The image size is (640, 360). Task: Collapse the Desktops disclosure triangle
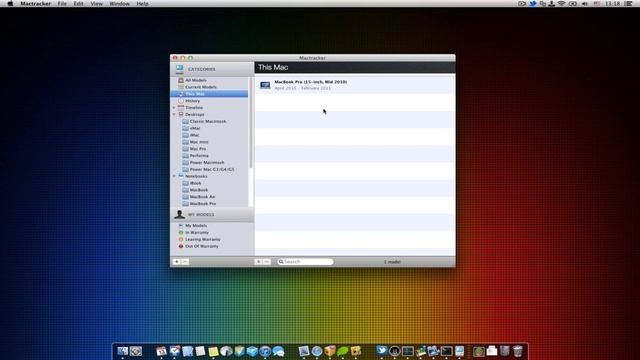point(174,115)
